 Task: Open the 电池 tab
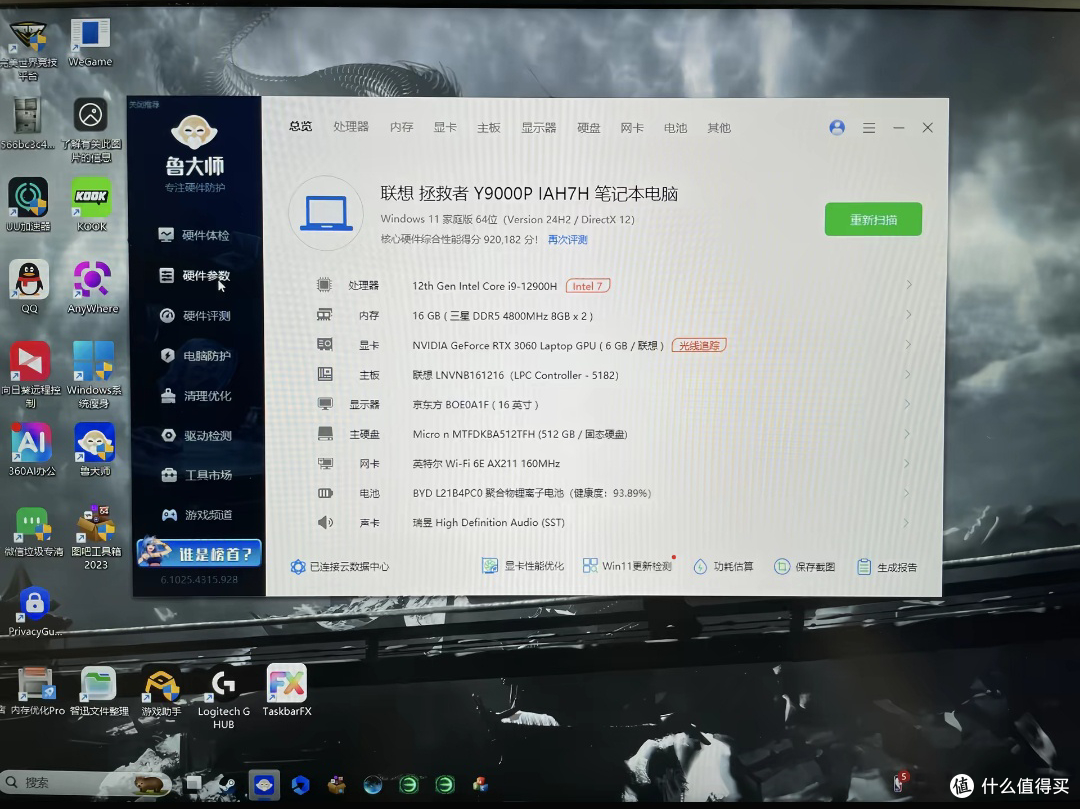675,127
